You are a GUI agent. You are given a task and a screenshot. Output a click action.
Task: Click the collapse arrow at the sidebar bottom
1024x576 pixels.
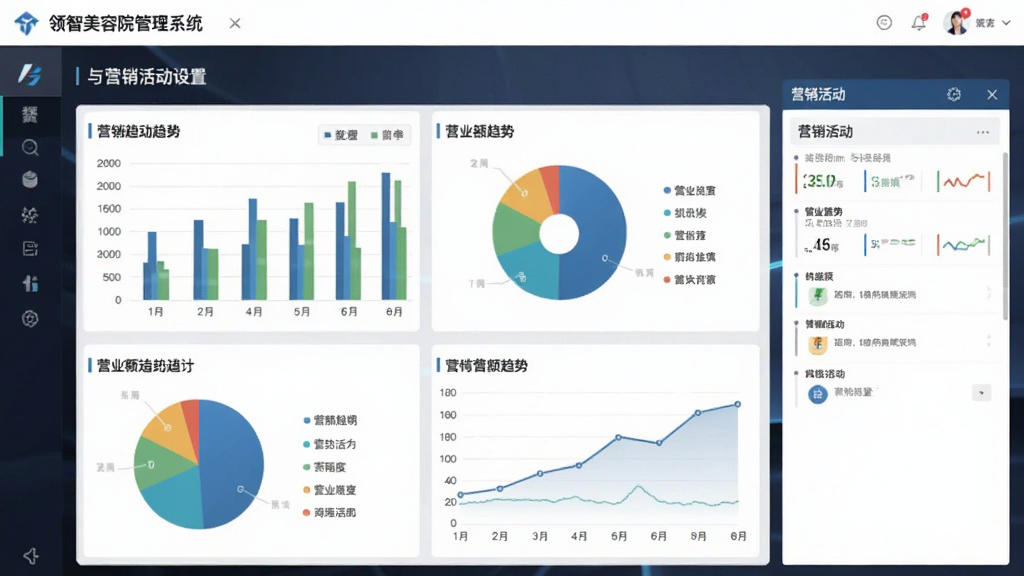(31, 556)
